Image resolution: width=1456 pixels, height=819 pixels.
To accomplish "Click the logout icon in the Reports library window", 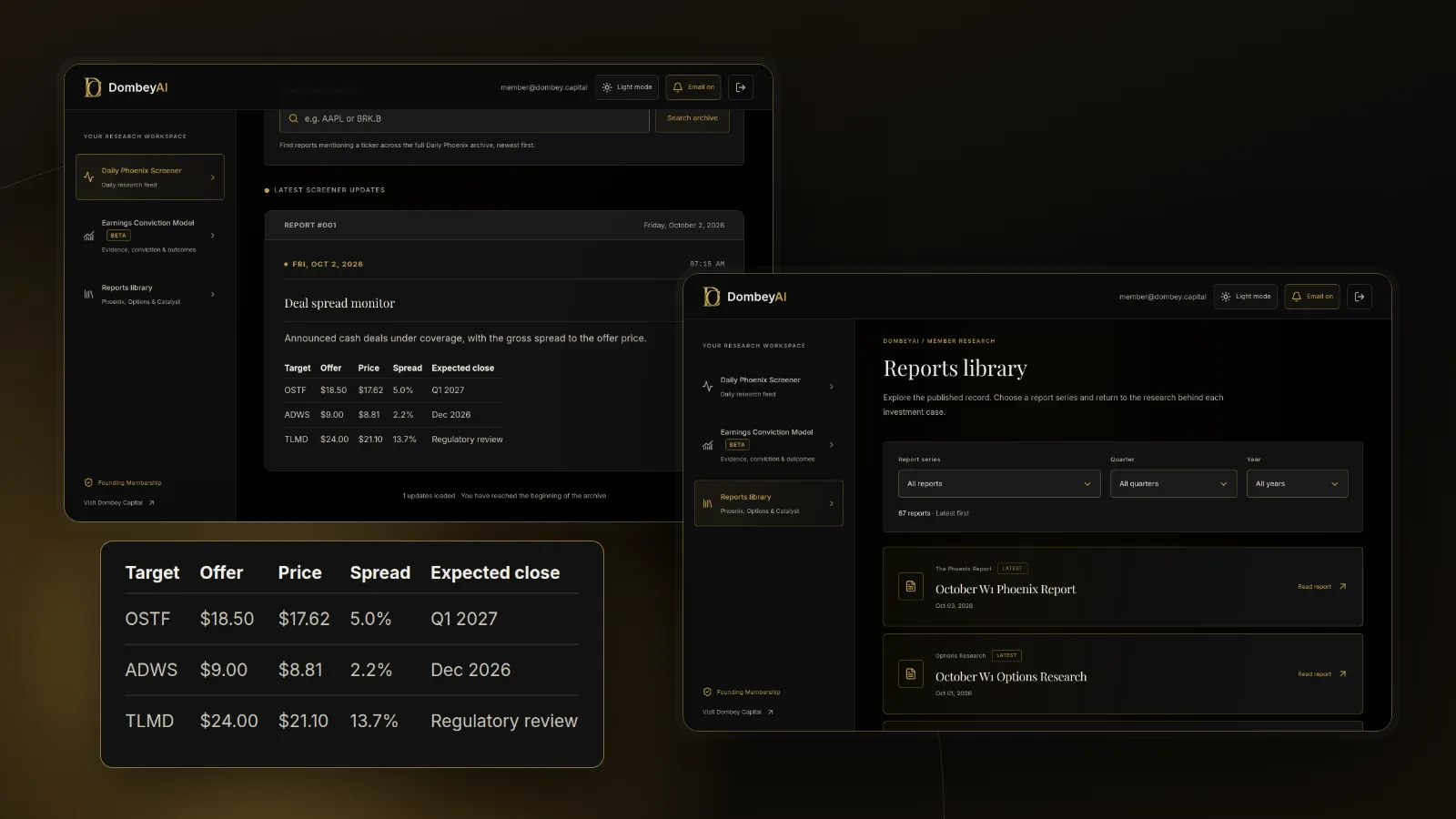I will [1360, 297].
